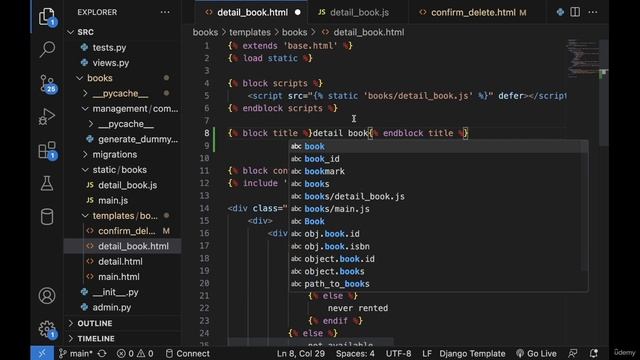Switch to confirm_delete.html tab
This screenshot has height=360, width=640.
point(473,13)
